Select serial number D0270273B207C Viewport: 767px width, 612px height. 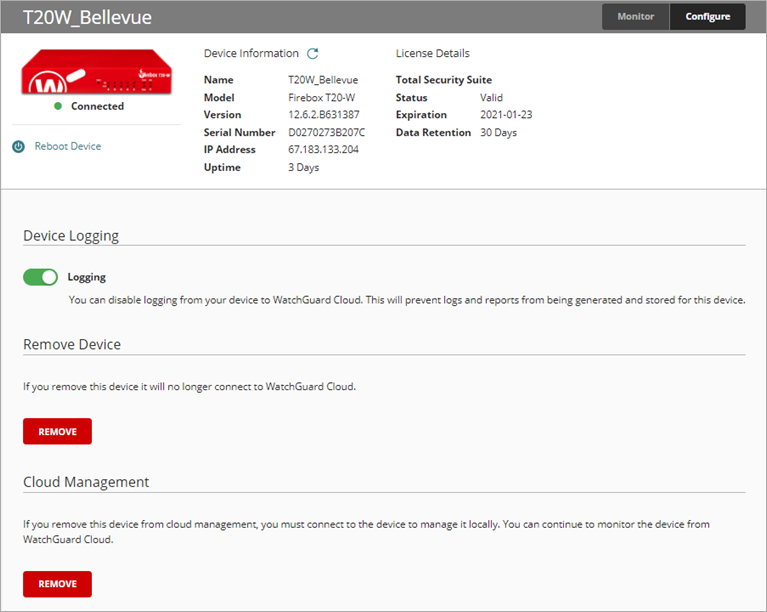[326, 133]
